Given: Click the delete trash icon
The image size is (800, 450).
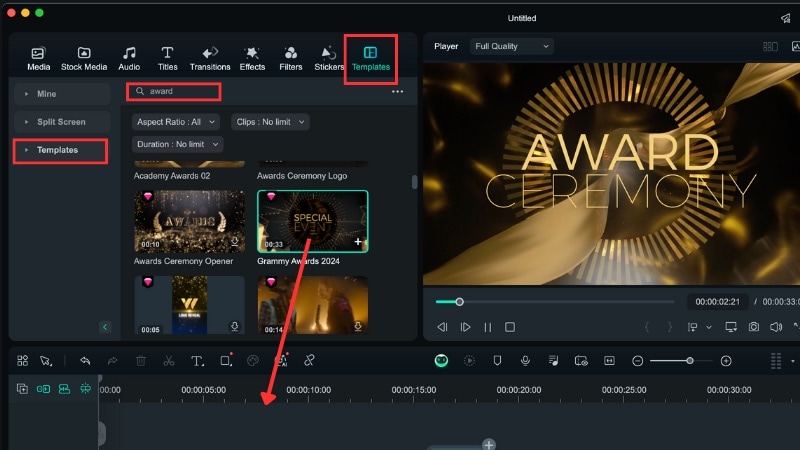Looking at the screenshot, I should tap(141, 361).
